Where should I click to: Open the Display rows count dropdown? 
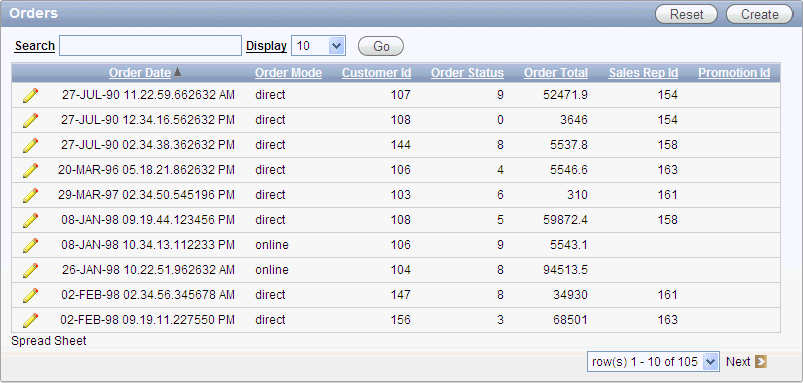pos(319,46)
